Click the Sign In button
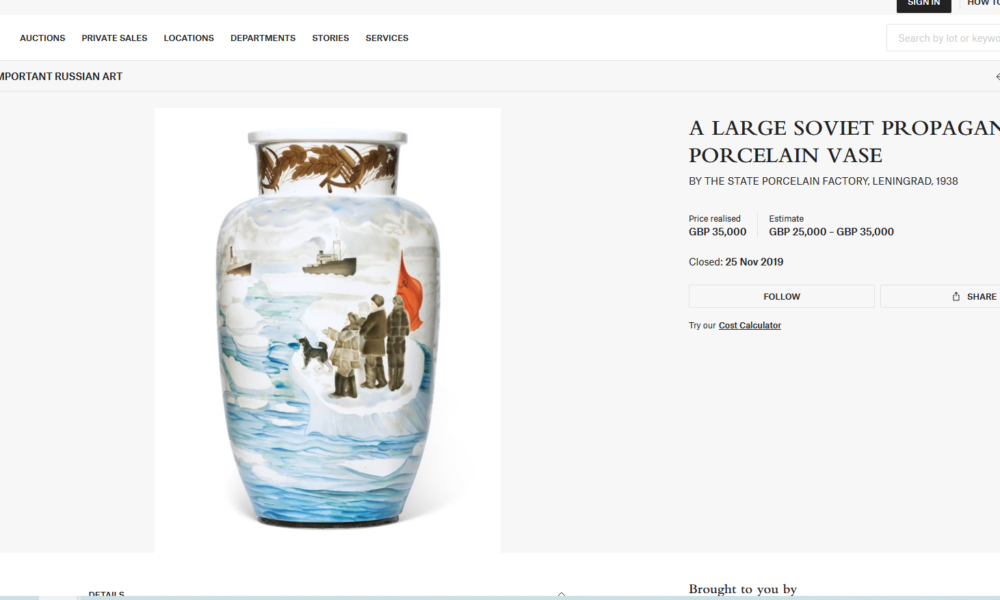Screen dimensions: 1000x600 [x=923, y=5]
